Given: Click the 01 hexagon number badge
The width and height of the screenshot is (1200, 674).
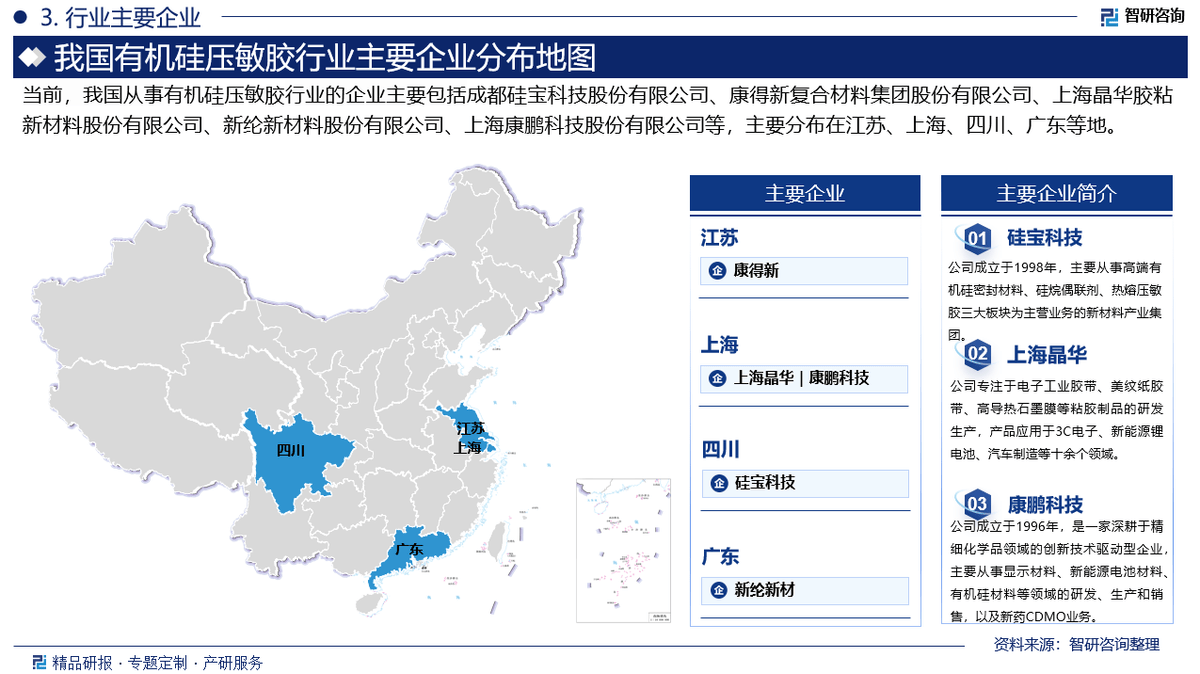Looking at the screenshot, I should click(x=976, y=238).
